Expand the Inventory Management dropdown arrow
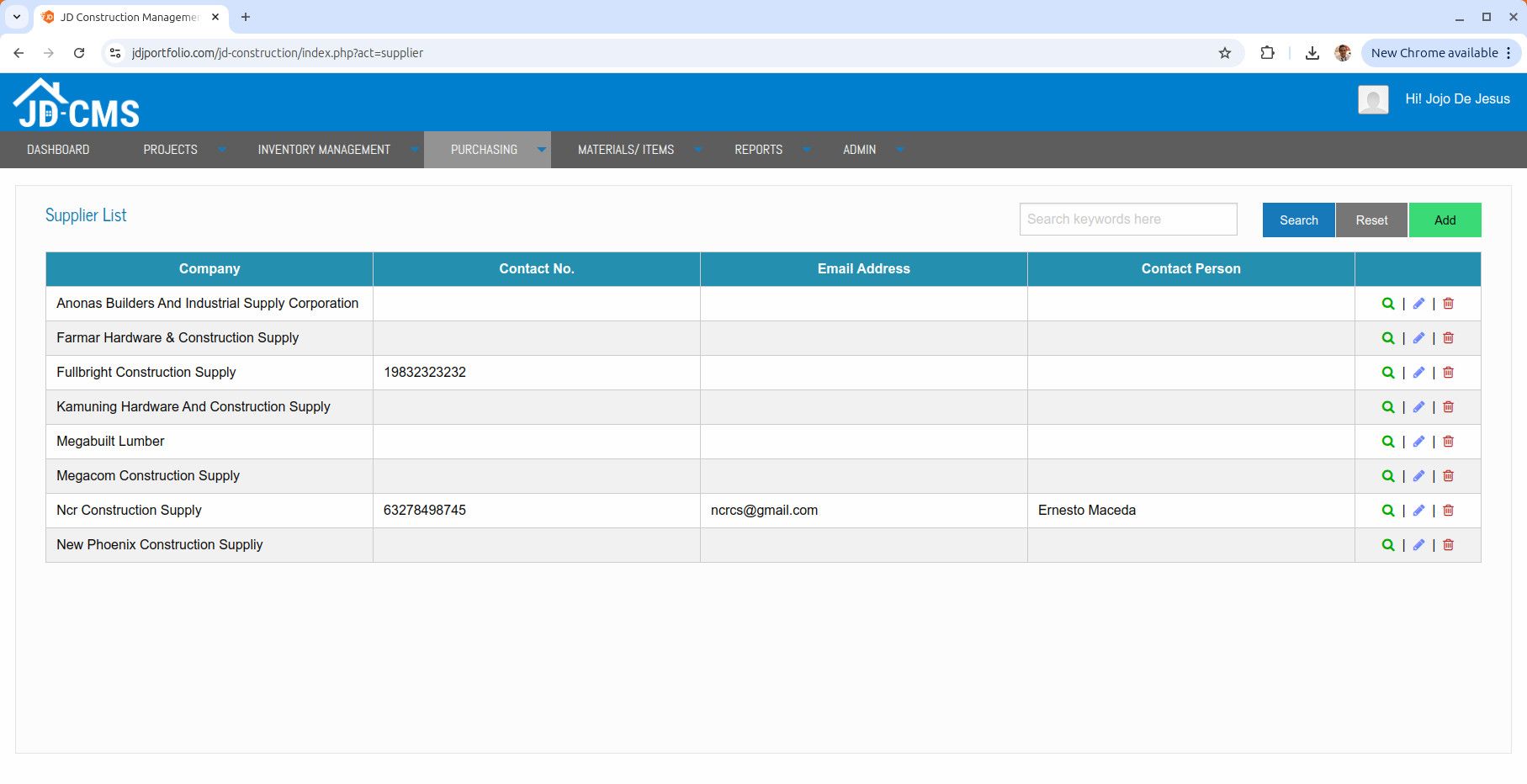Screen dimensions: 1527x784 415,150
